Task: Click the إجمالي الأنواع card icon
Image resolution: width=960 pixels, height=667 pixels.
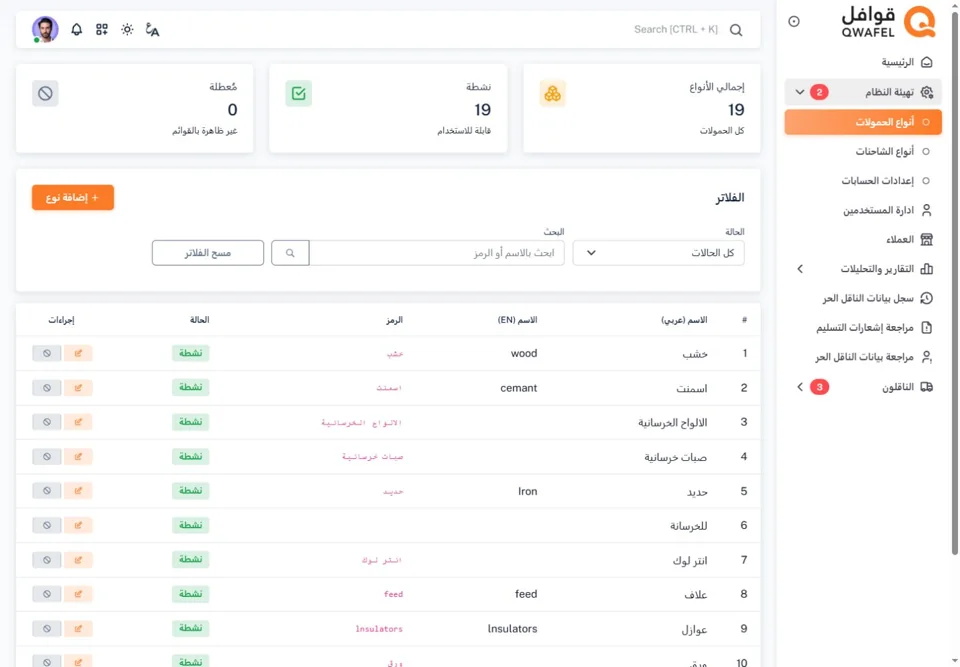Action: pos(552,93)
